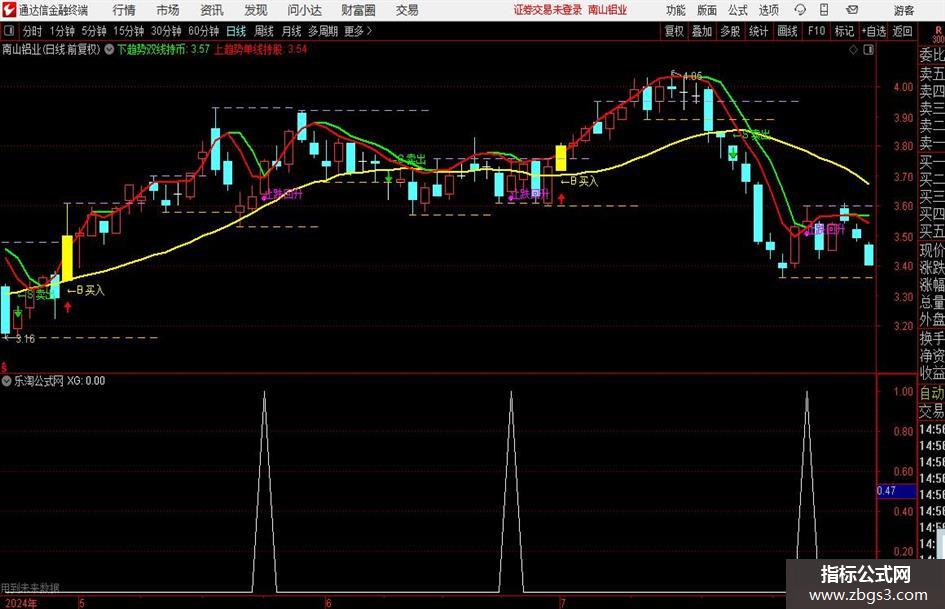Select the 自动 tab in right panel

tap(931, 393)
